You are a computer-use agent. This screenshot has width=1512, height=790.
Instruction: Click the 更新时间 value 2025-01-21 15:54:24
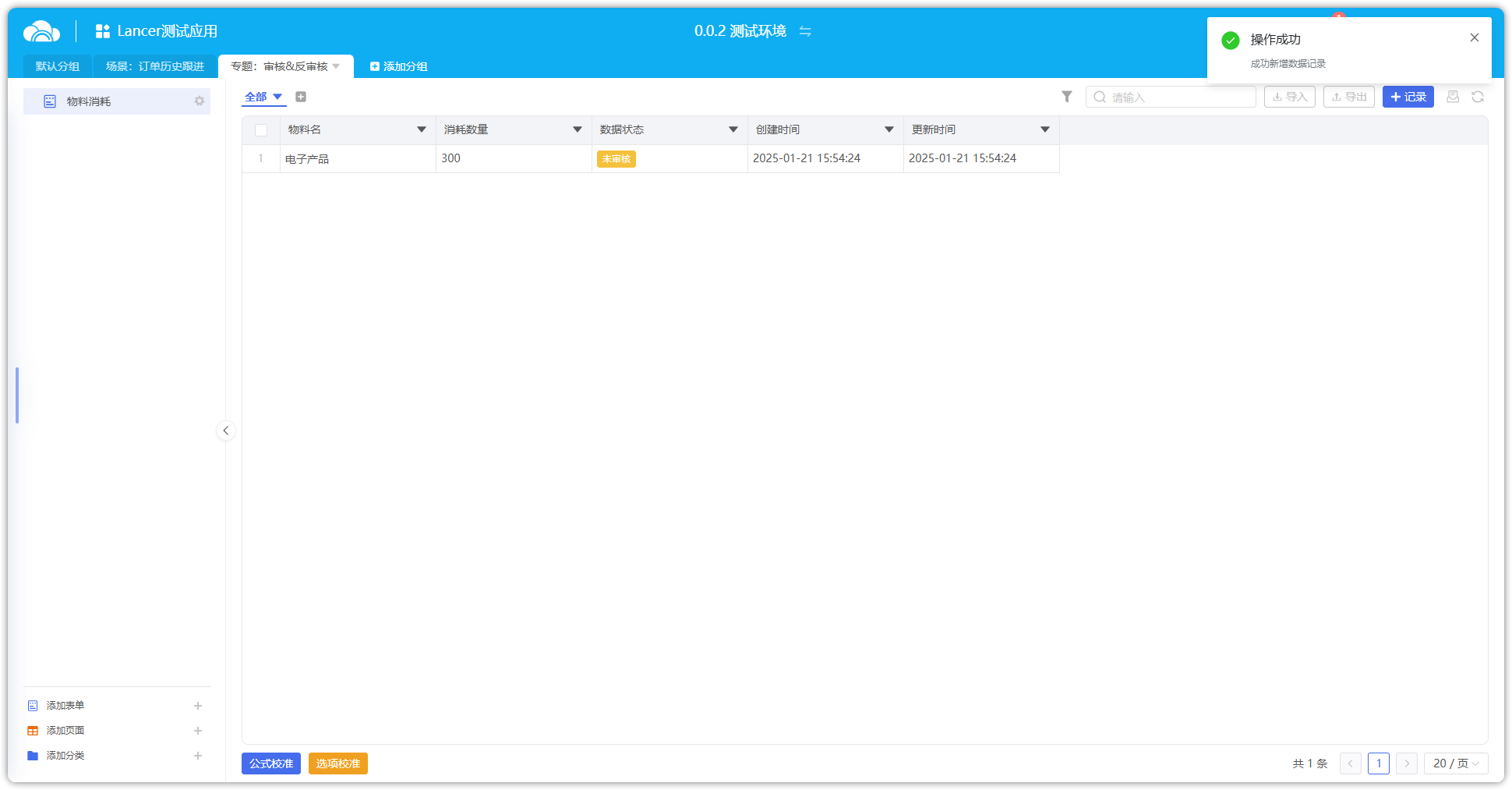click(x=963, y=158)
